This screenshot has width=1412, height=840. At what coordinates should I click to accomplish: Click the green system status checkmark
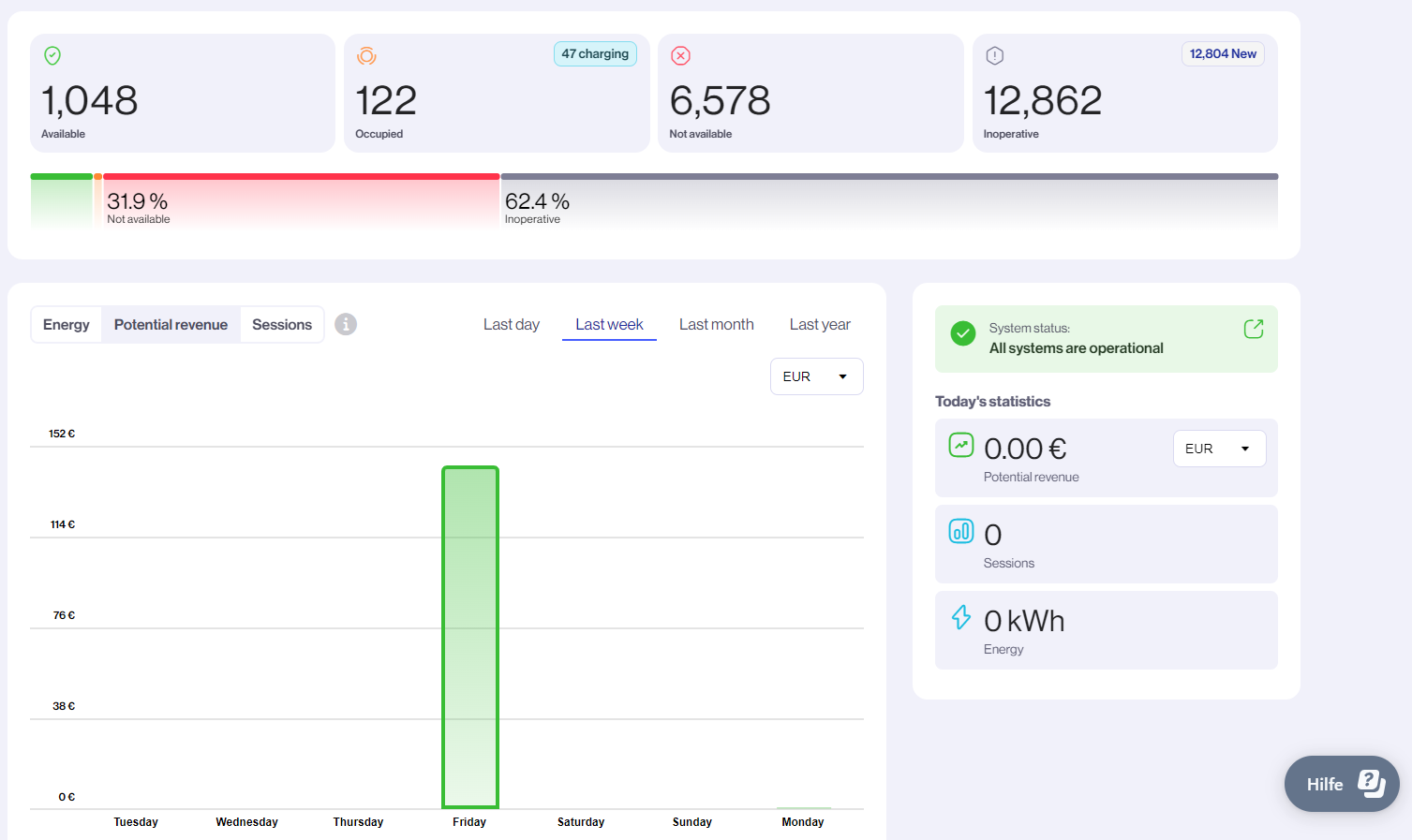[963, 333]
